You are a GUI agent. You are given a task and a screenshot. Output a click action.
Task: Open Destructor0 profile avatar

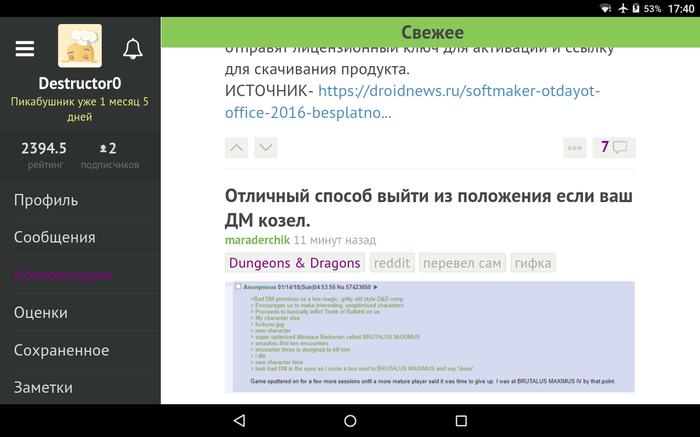(79, 47)
